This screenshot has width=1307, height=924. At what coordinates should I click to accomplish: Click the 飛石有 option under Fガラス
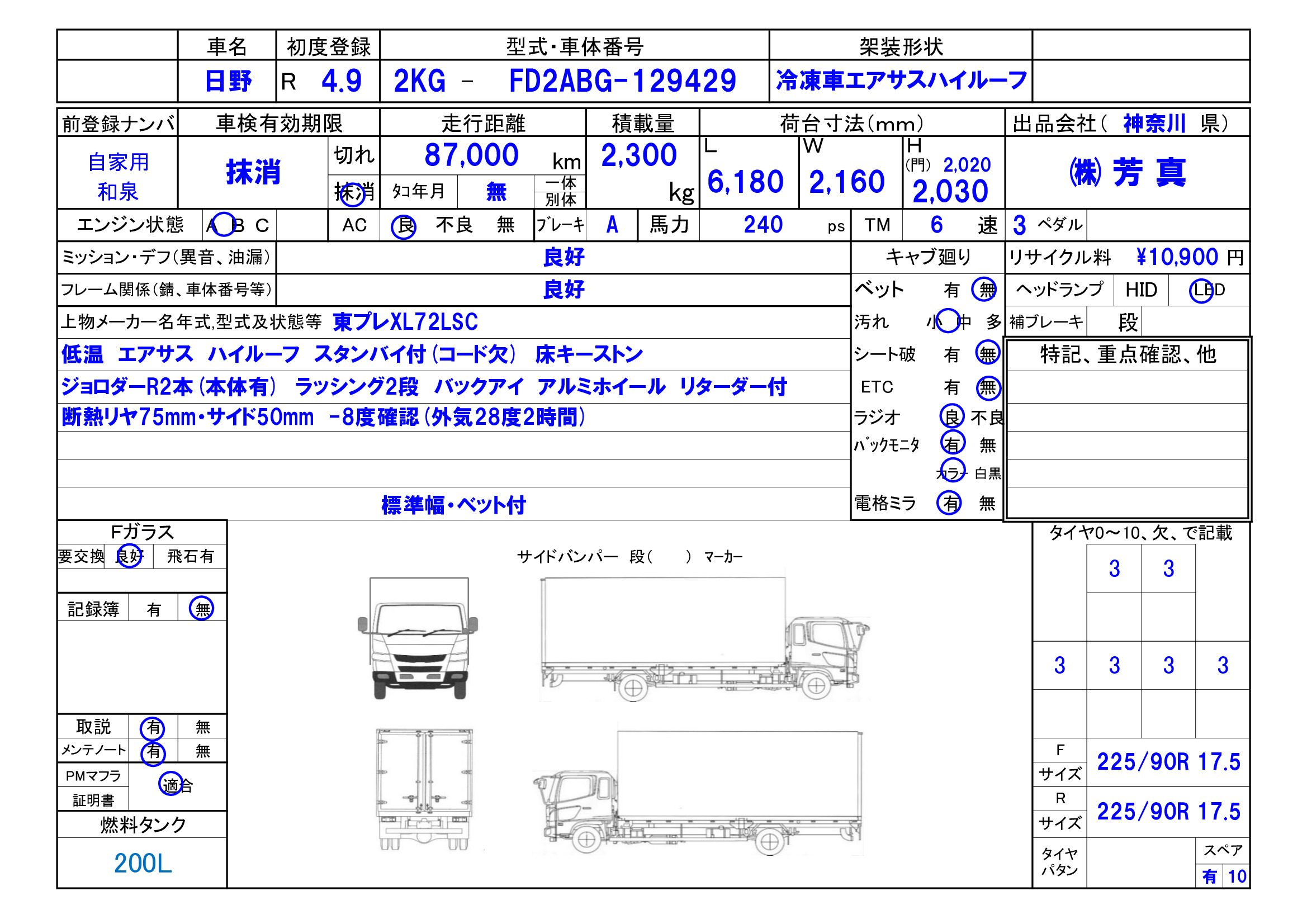coord(190,556)
